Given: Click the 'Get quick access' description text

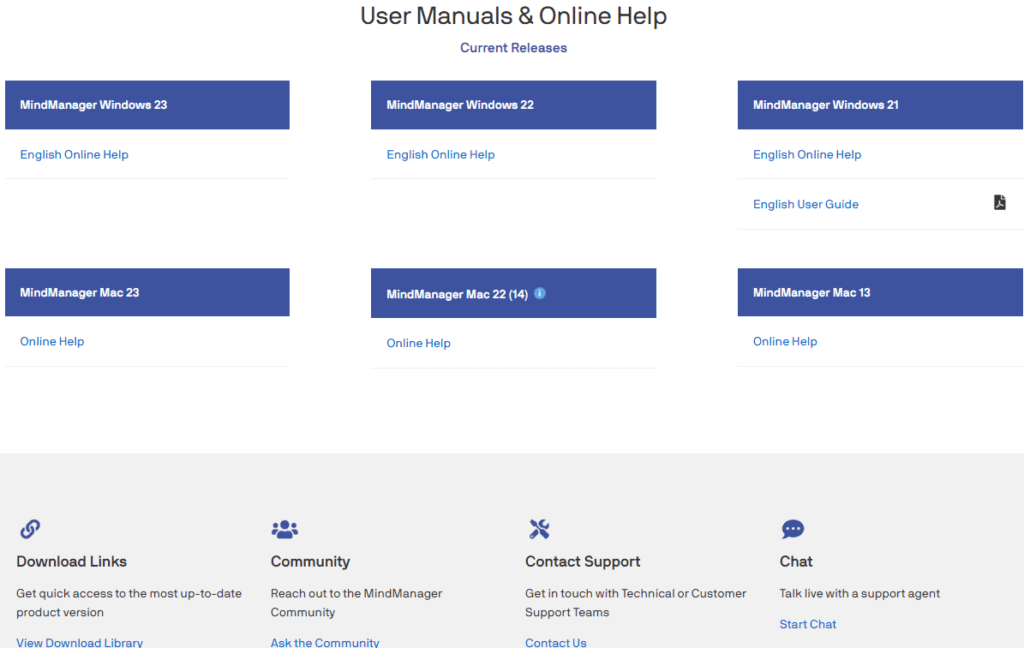Looking at the screenshot, I should coord(129,603).
